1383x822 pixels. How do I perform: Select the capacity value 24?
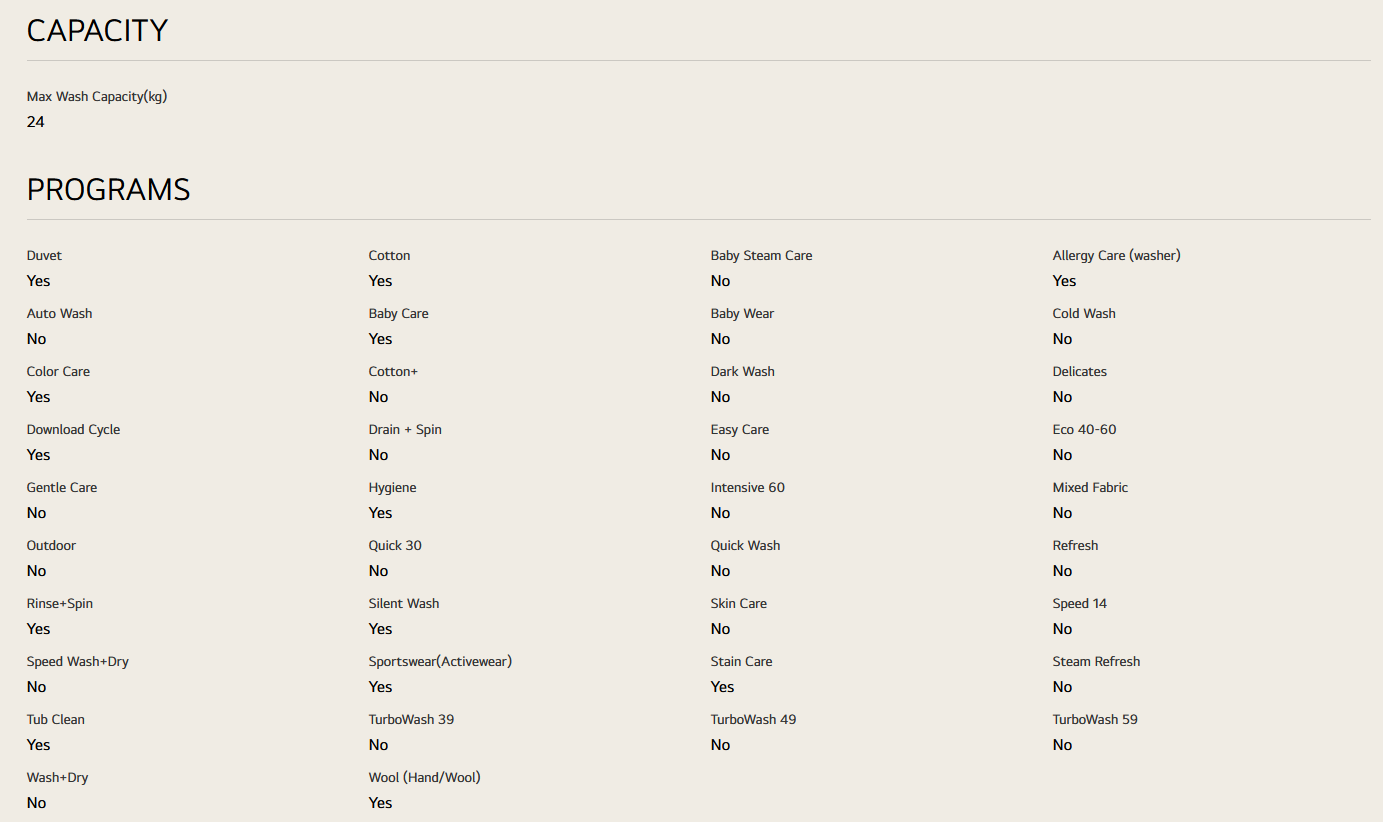coord(36,122)
